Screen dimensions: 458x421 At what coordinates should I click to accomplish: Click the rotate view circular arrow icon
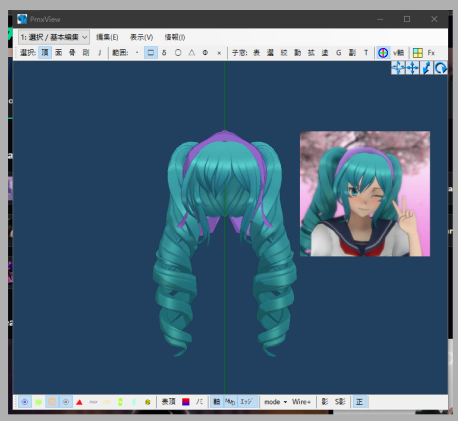[441, 68]
